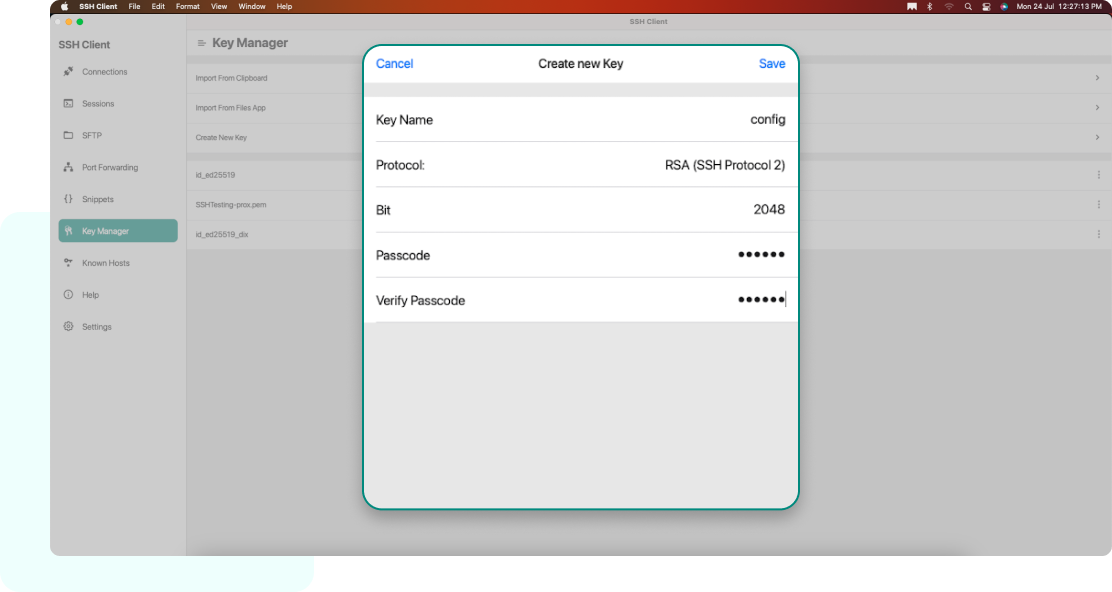Viewport: 1112px width, 592px height.
Task: Open the three-dot menu for SSHTesting-prox.pem
Action: click(1098, 205)
